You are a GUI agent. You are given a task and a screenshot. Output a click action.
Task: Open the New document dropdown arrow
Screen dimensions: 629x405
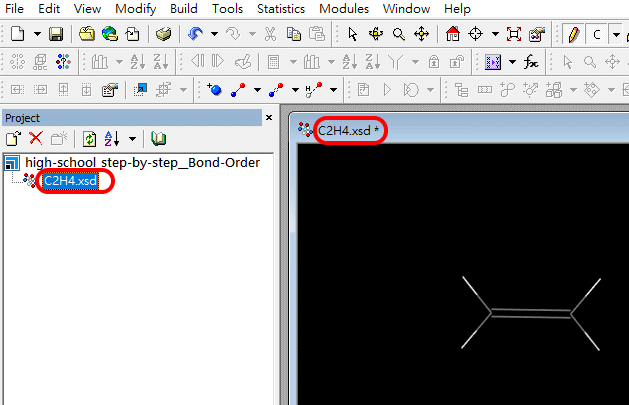[x=37, y=34]
